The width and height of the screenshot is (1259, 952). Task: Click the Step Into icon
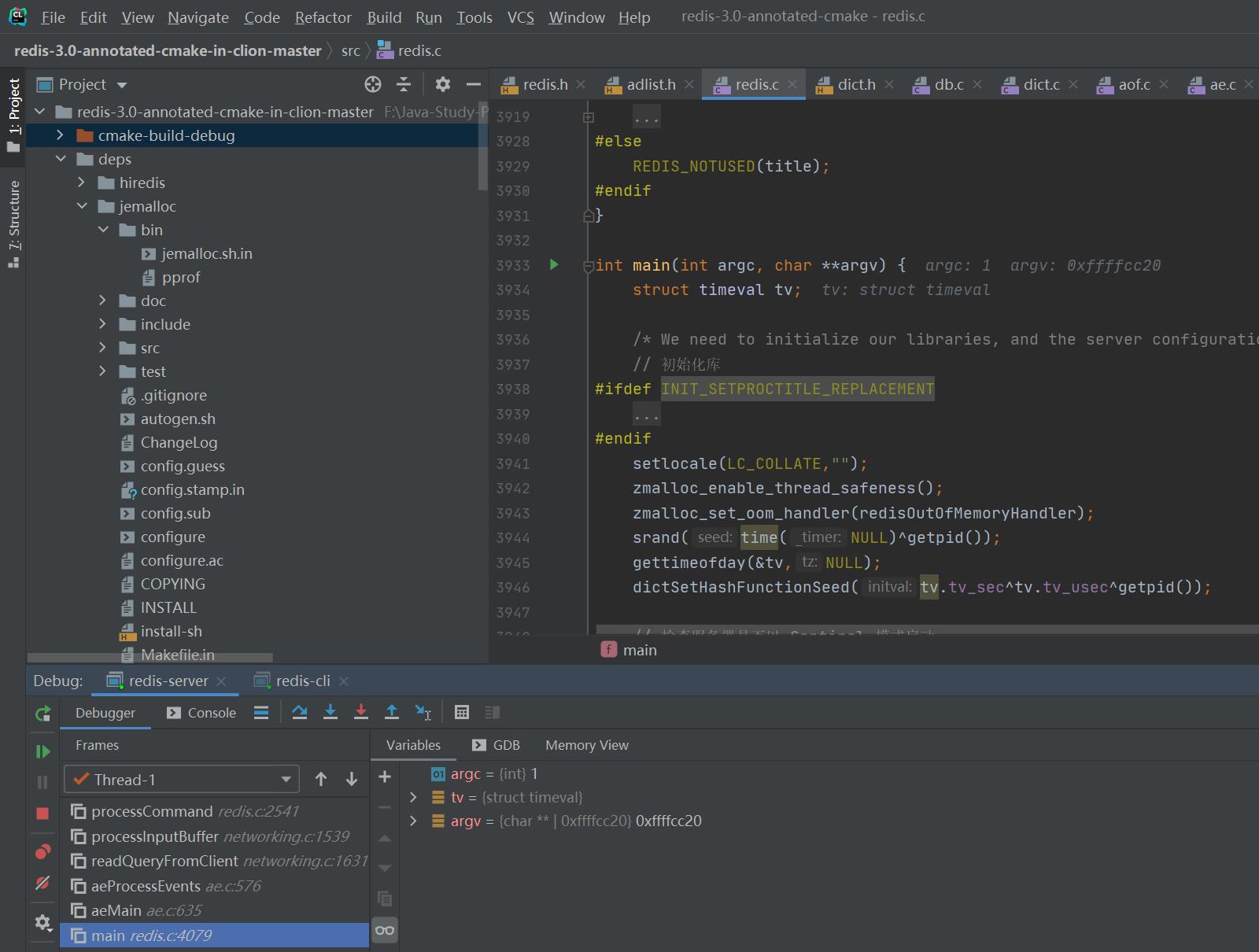pyautogui.click(x=330, y=713)
